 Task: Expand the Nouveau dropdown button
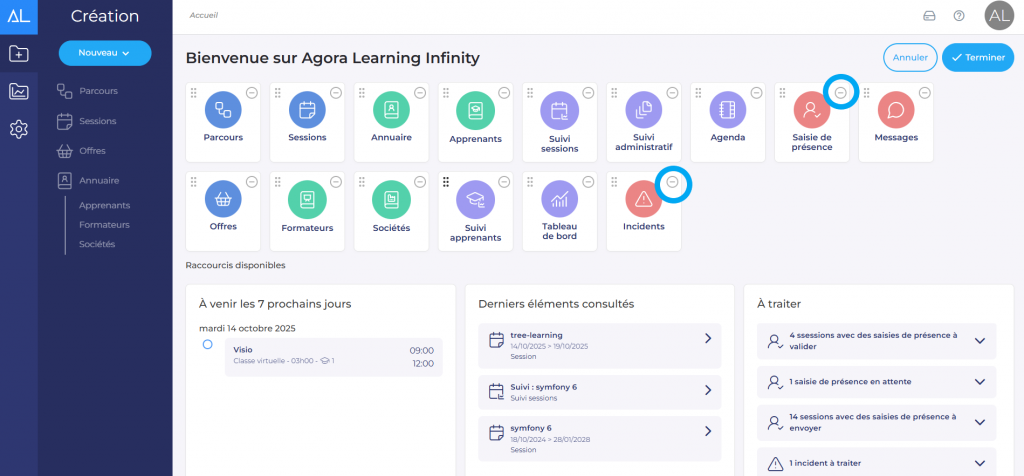[105, 52]
